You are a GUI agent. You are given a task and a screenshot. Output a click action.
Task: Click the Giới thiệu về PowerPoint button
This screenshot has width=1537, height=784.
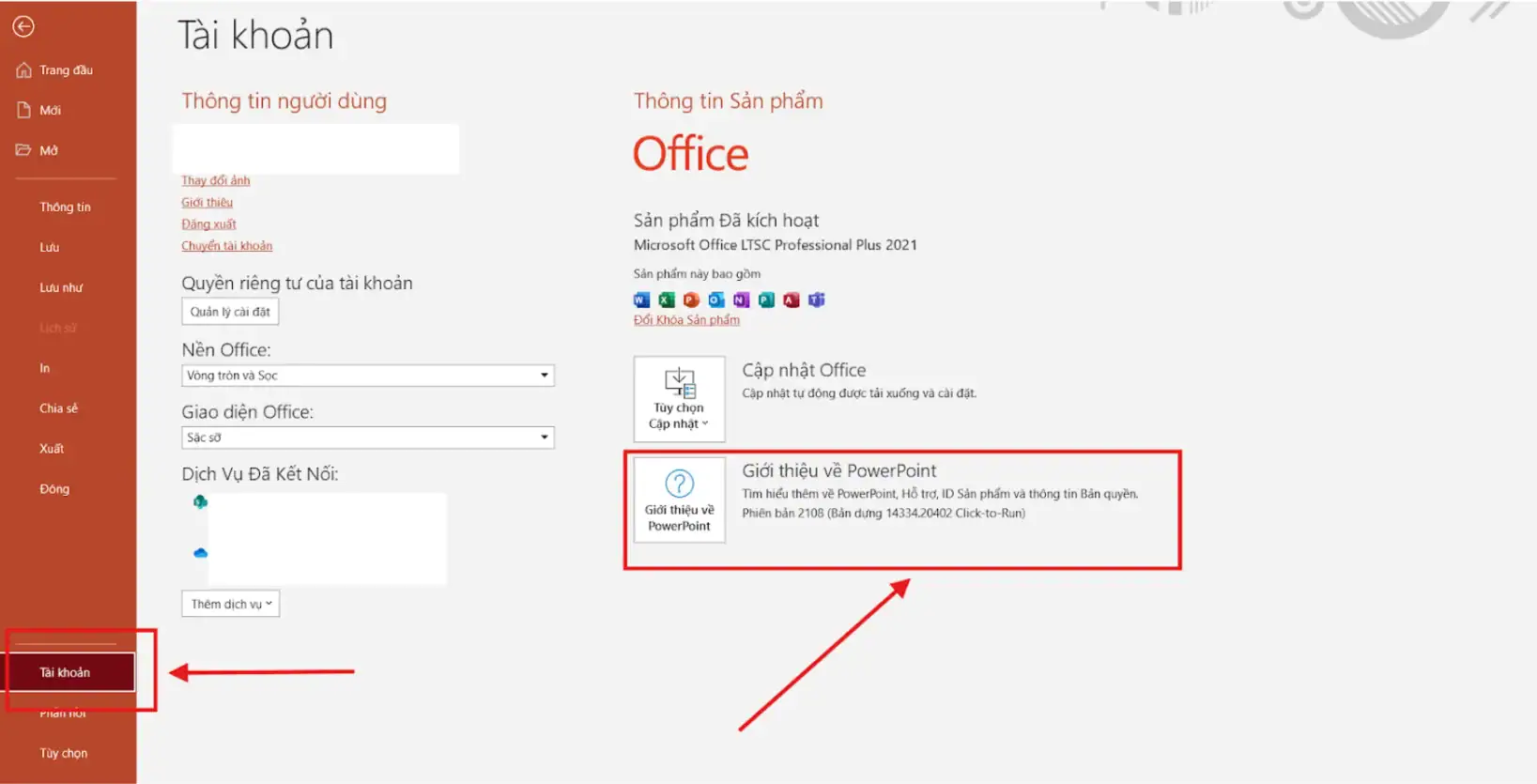679,500
